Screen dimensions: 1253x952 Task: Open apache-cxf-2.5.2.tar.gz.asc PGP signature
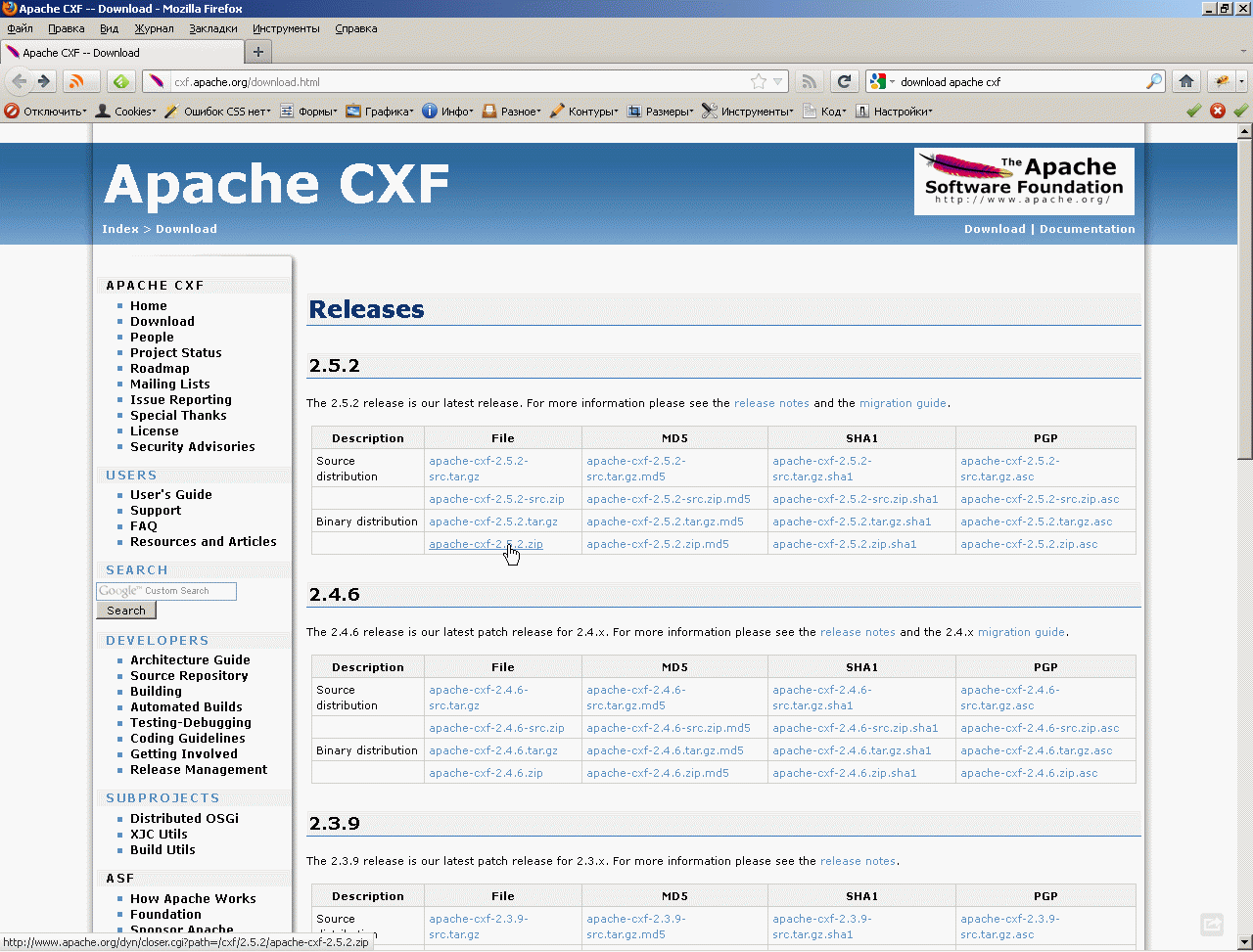pyautogui.click(x=1037, y=521)
